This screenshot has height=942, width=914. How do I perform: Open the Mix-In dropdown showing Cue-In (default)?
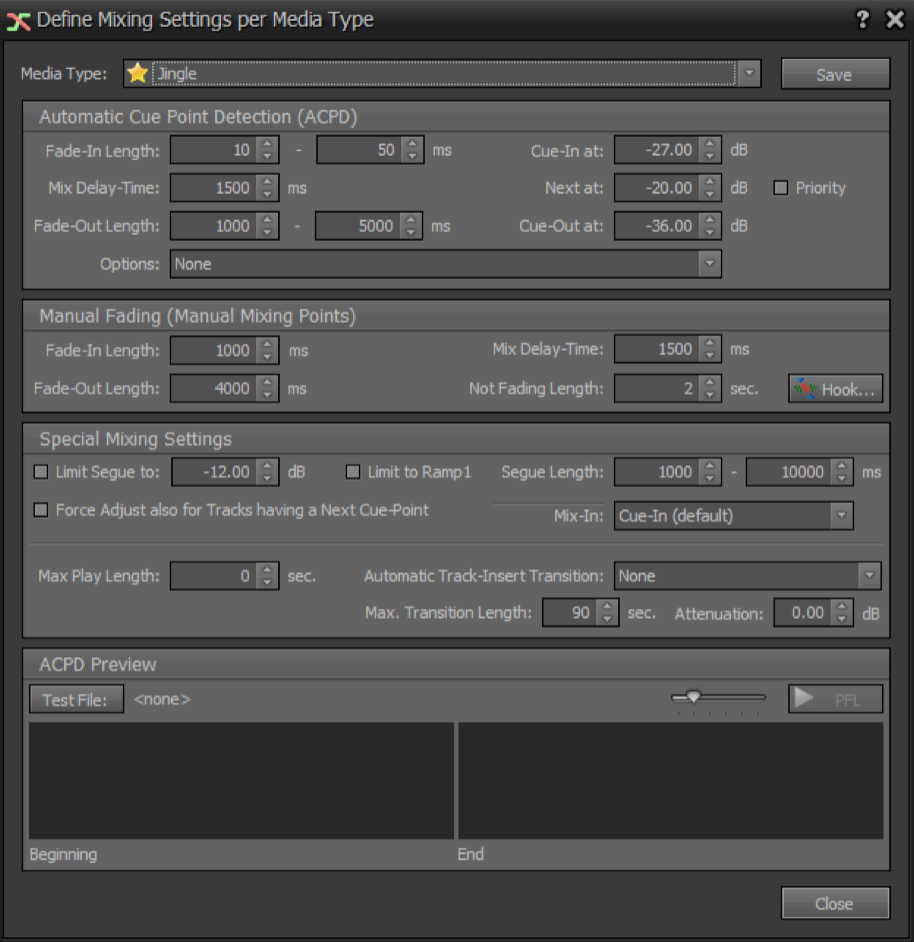click(842, 516)
